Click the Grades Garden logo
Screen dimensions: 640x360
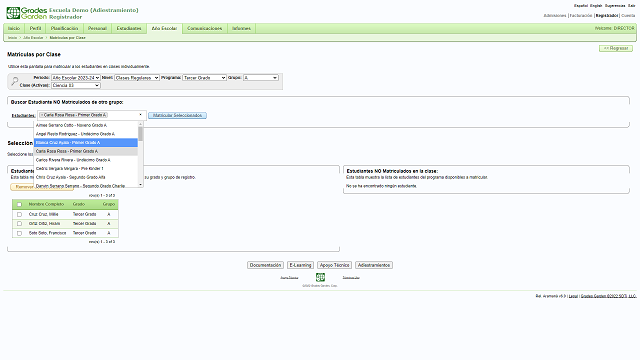tap(27, 13)
